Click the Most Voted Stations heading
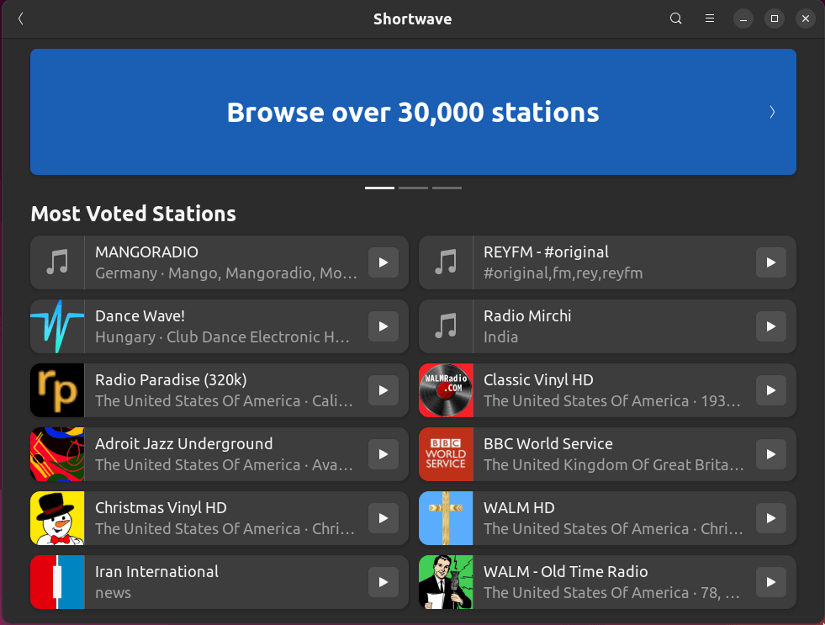Viewport: 825px width, 625px height. click(x=133, y=214)
